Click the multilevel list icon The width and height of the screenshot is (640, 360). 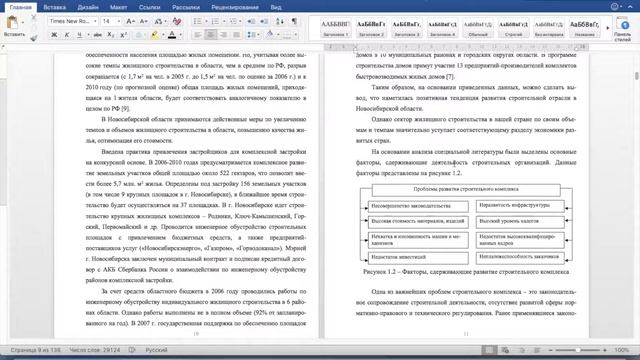[233, 21]
